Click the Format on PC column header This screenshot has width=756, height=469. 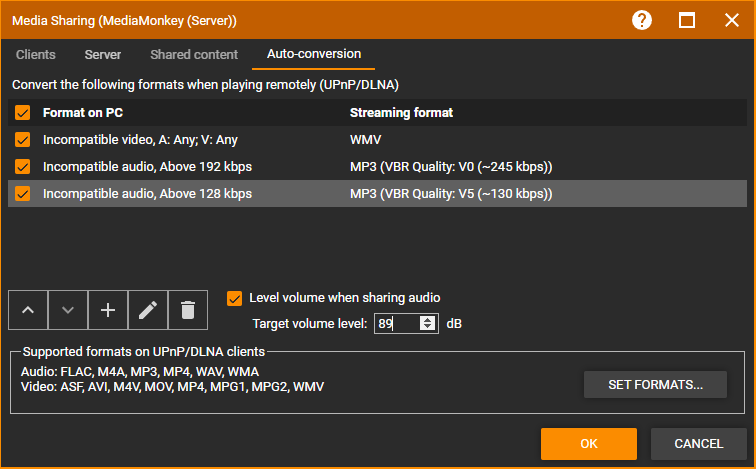tap(83, 113)
